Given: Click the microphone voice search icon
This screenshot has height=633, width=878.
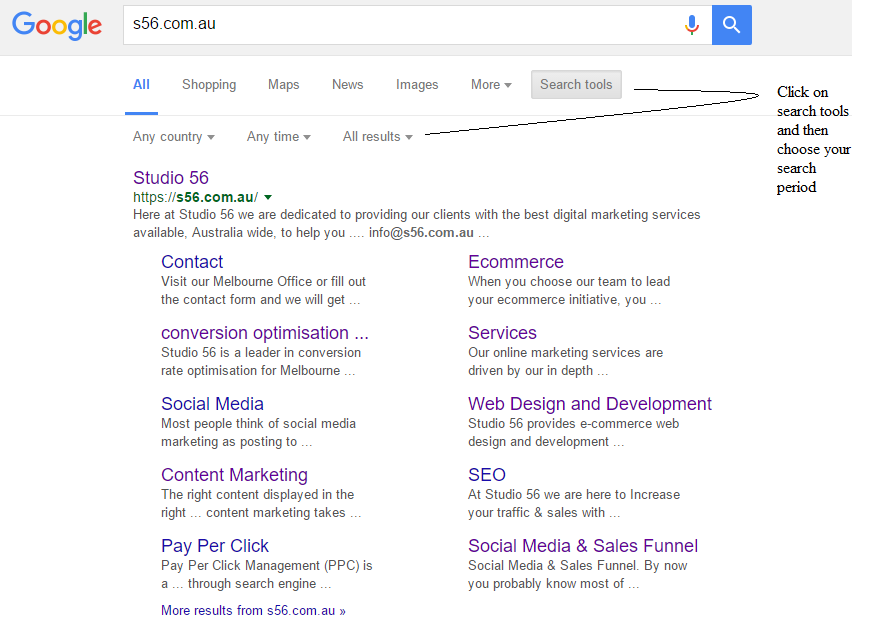Looking at the screenshot, I should click(691, 25).
